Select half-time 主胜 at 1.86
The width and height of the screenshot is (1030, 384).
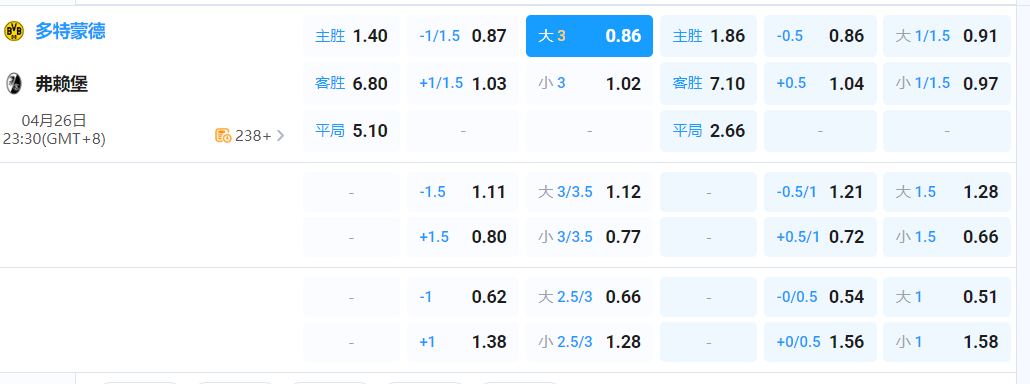coord(709,36)
